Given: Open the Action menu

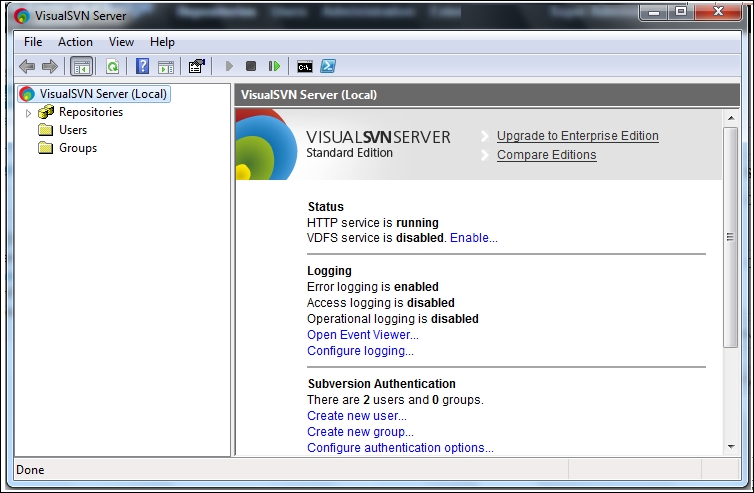Looking at the screenshot, I should pyautogui.click(x=75, y=42).
